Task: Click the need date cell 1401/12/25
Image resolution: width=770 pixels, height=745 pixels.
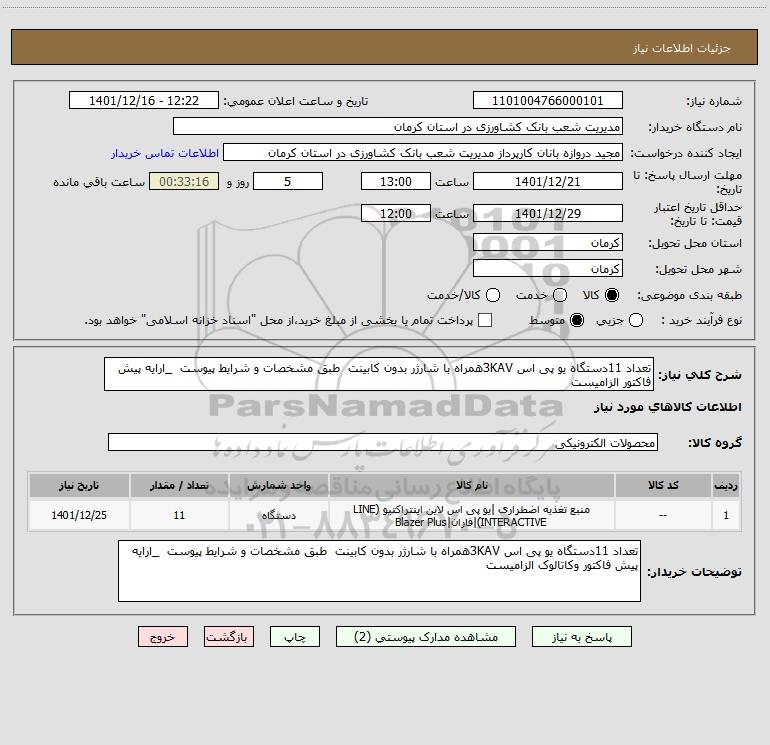Action: [79, 515]
